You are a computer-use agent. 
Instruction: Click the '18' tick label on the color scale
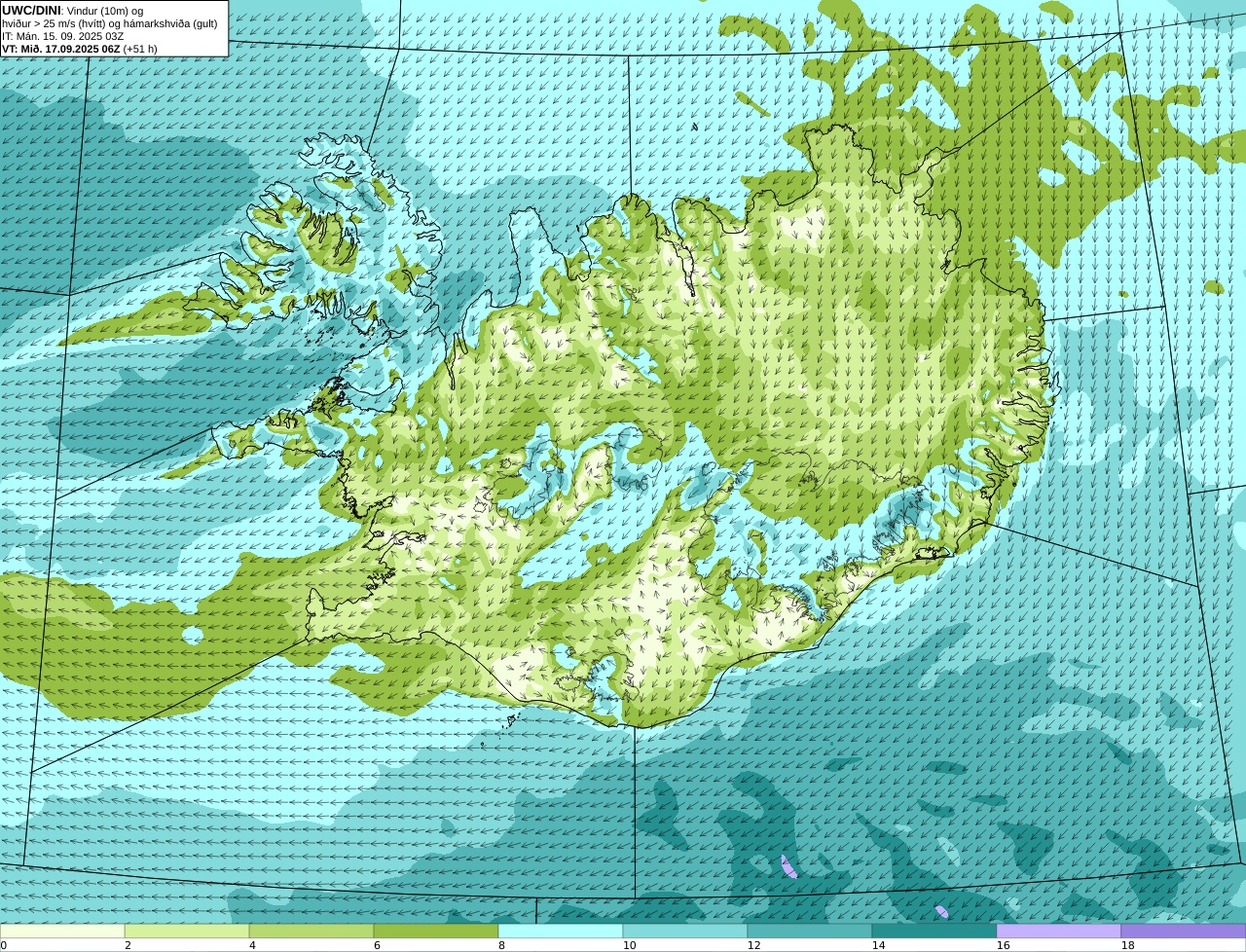click(x=1126, y=945)
